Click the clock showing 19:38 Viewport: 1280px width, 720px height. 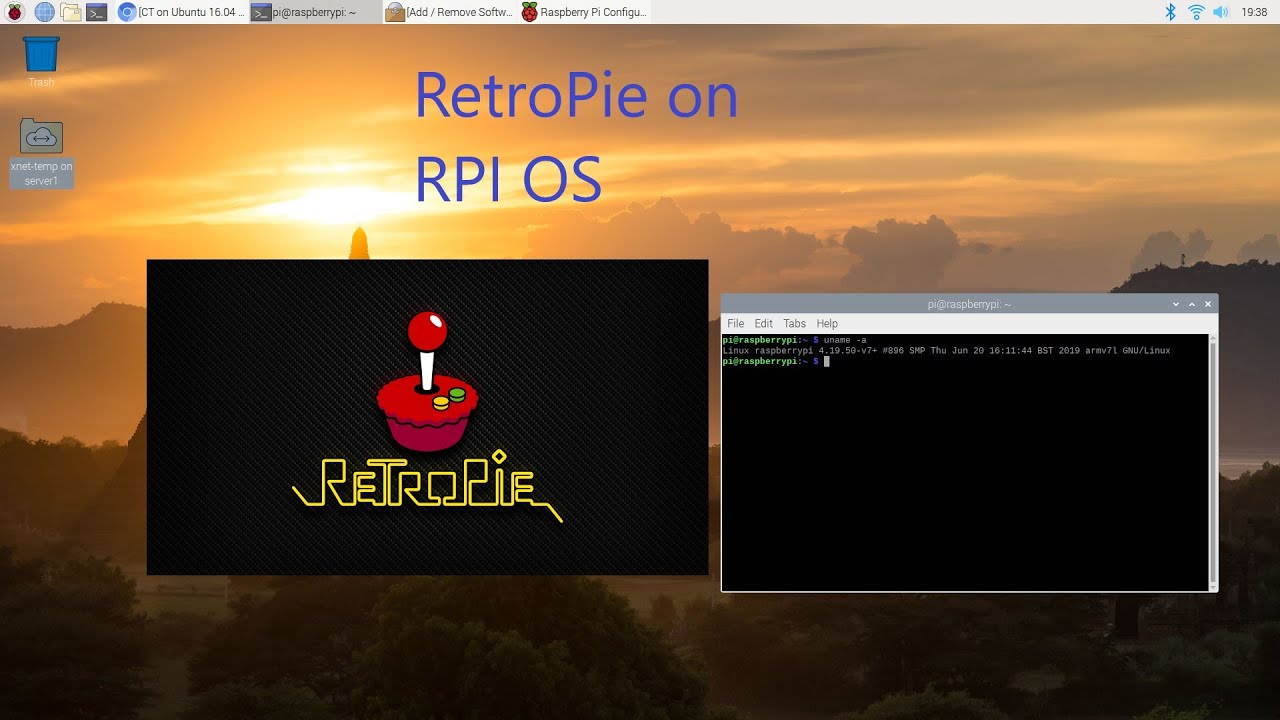1254,12
